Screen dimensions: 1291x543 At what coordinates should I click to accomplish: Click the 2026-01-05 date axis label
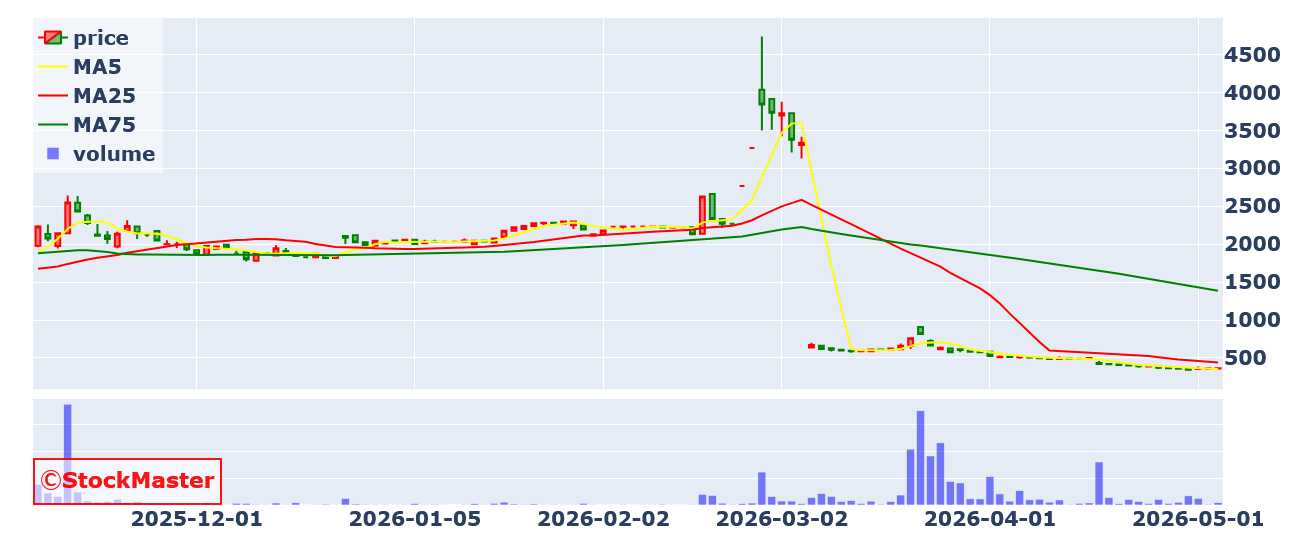click(414, 519)
